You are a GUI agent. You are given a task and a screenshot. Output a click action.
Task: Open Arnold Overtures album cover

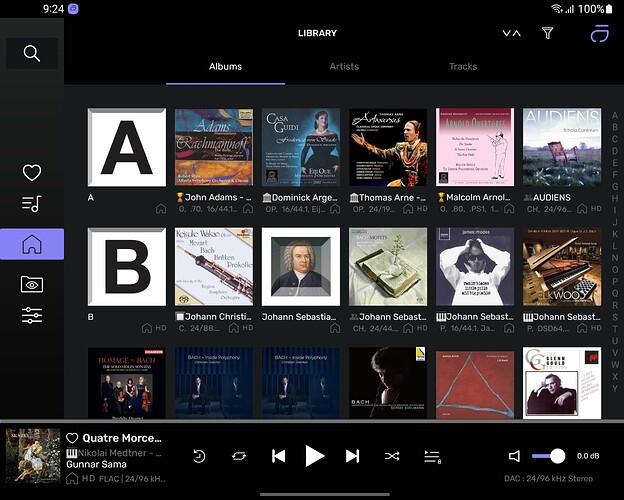point(475,147)
